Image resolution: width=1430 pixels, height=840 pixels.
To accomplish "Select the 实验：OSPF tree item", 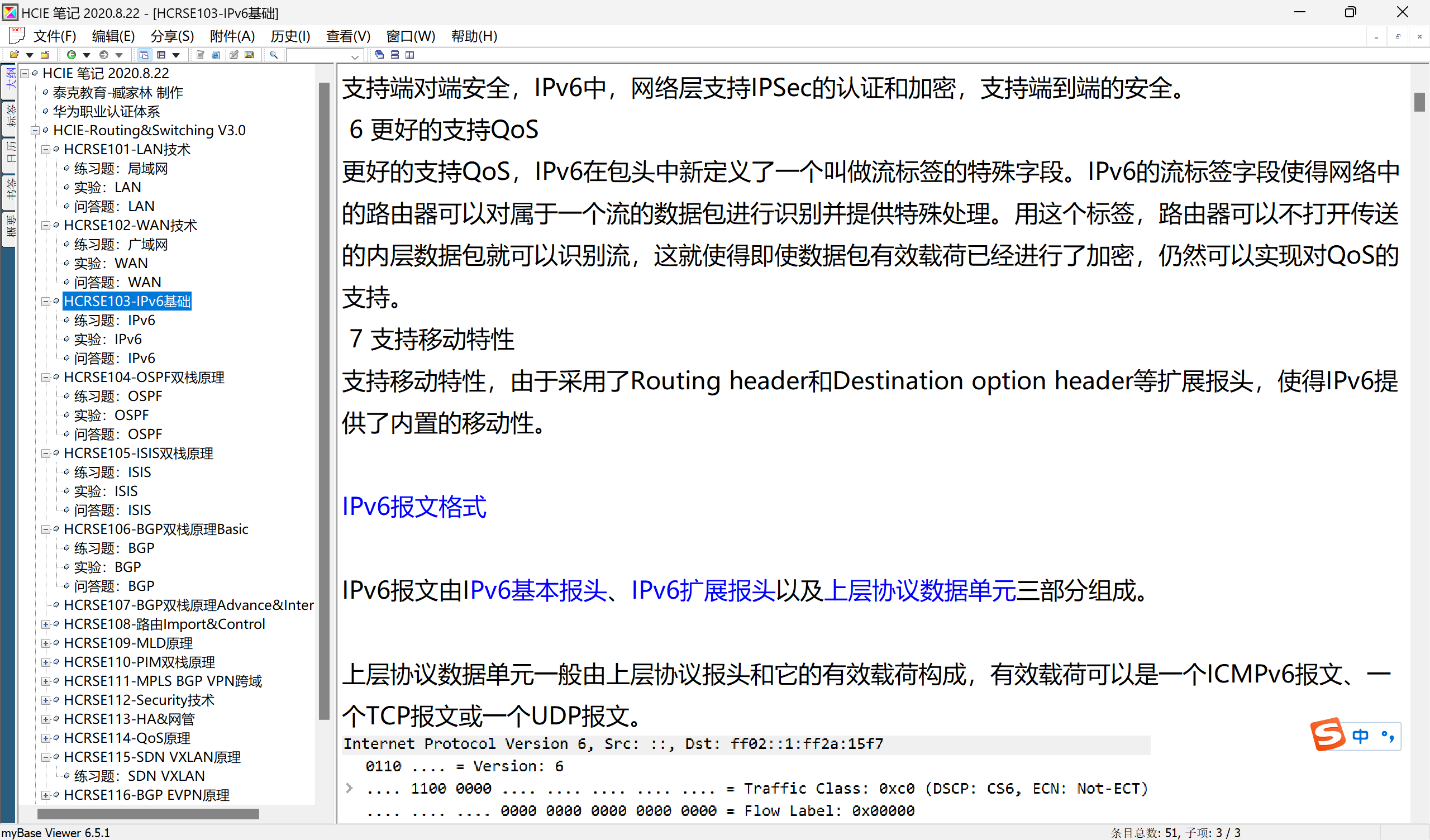I will 111,416.
